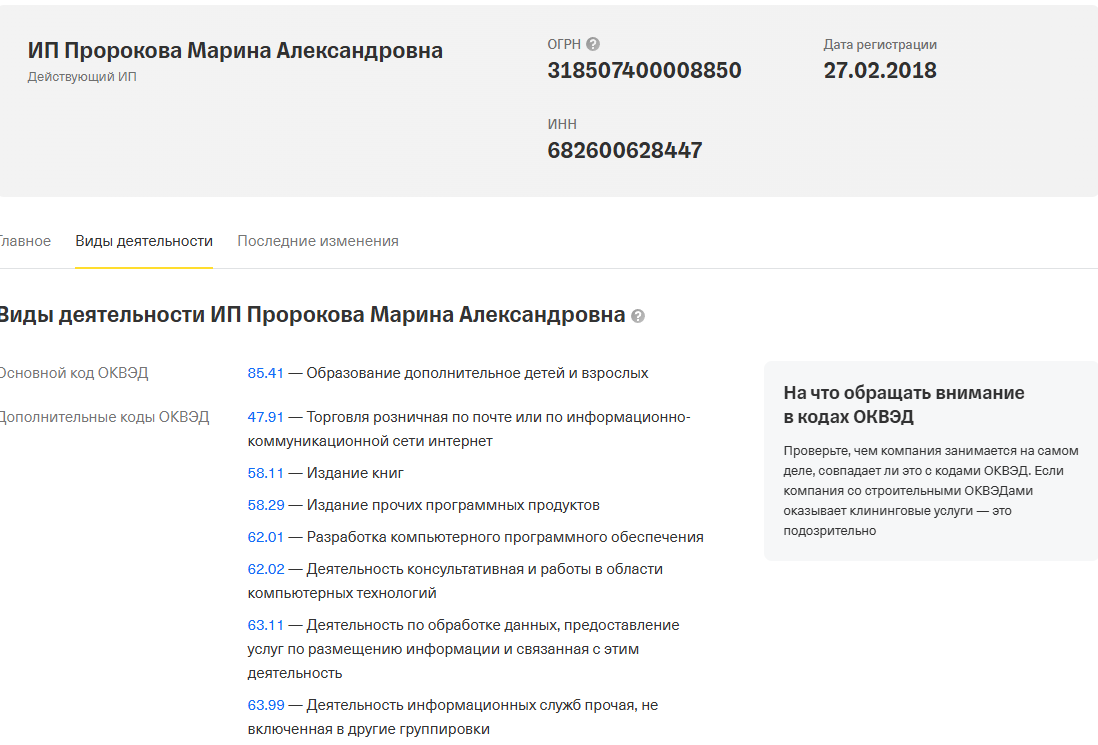Open the 58.29 software publishing code

(x=266, y=505)
